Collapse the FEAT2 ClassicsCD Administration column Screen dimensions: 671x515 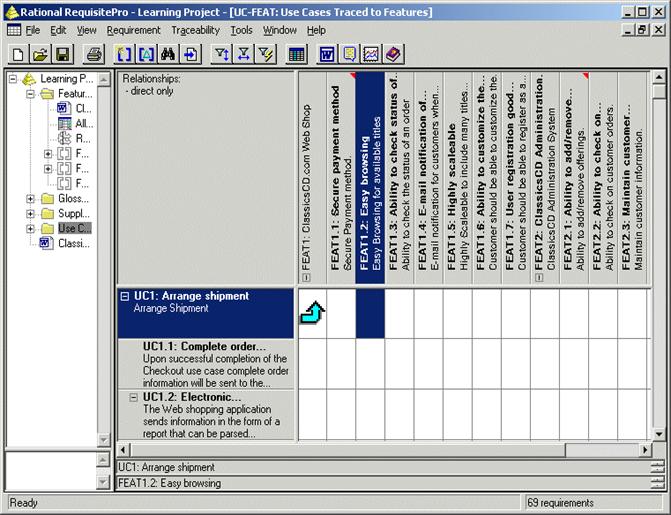539,277
